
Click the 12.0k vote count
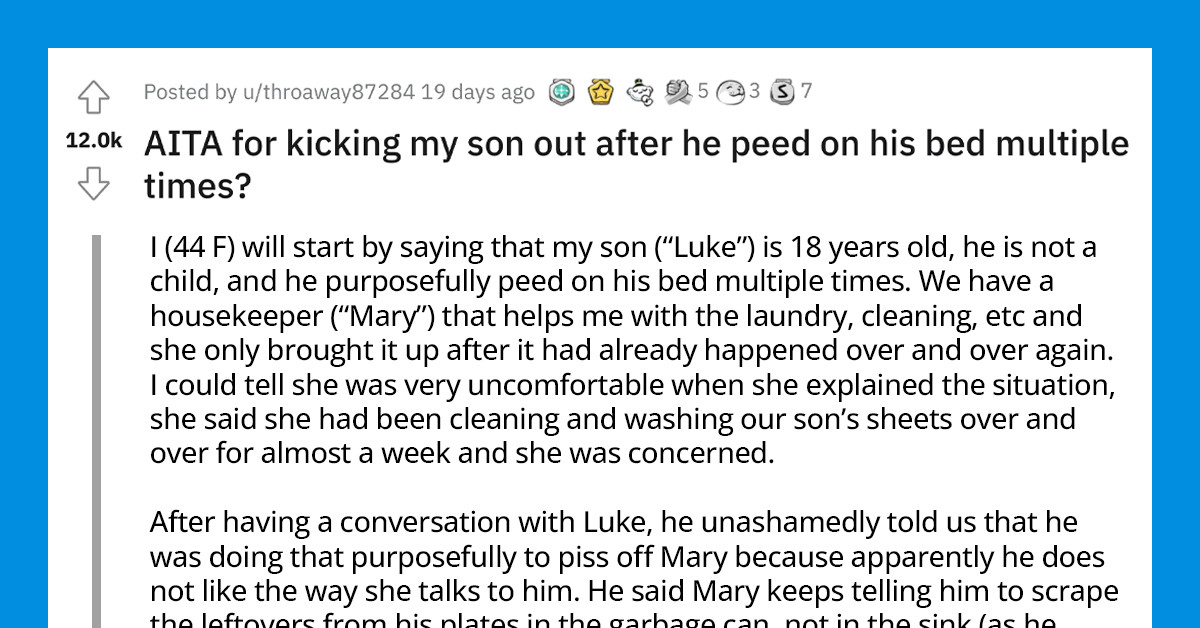(x=95, y=140)
